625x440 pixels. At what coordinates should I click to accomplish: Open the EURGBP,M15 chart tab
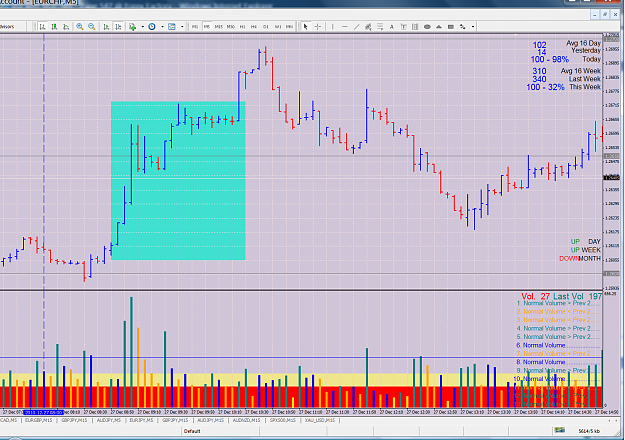(x=38, y=420)
